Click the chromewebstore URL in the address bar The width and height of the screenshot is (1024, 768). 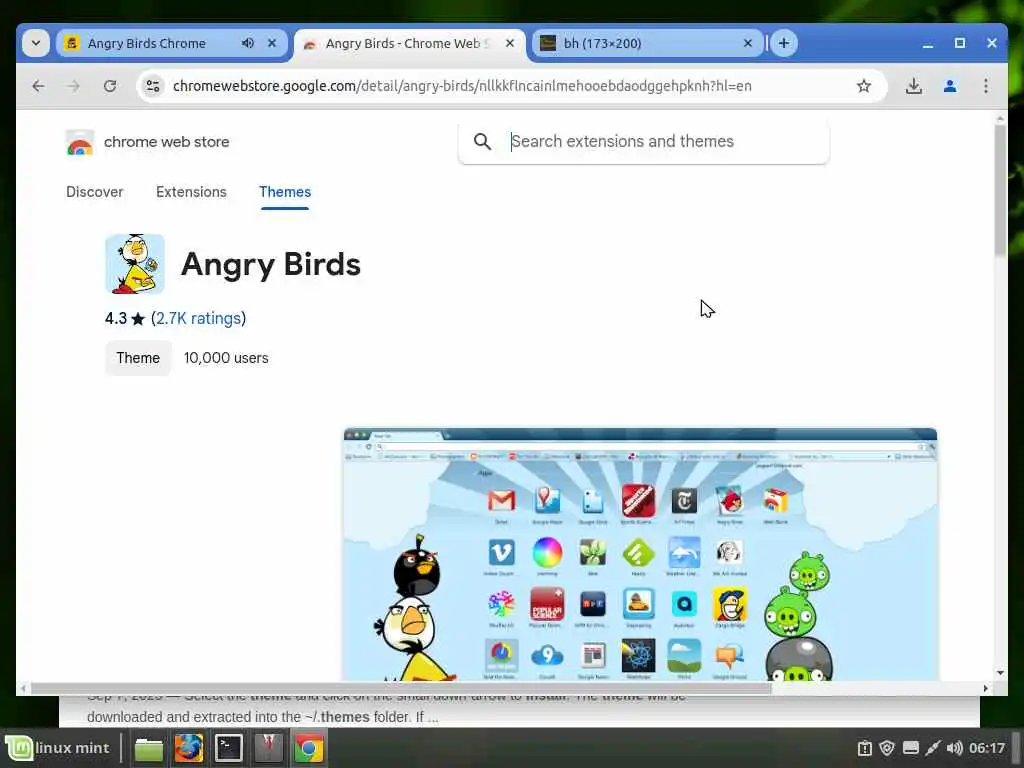click(462, 86)
